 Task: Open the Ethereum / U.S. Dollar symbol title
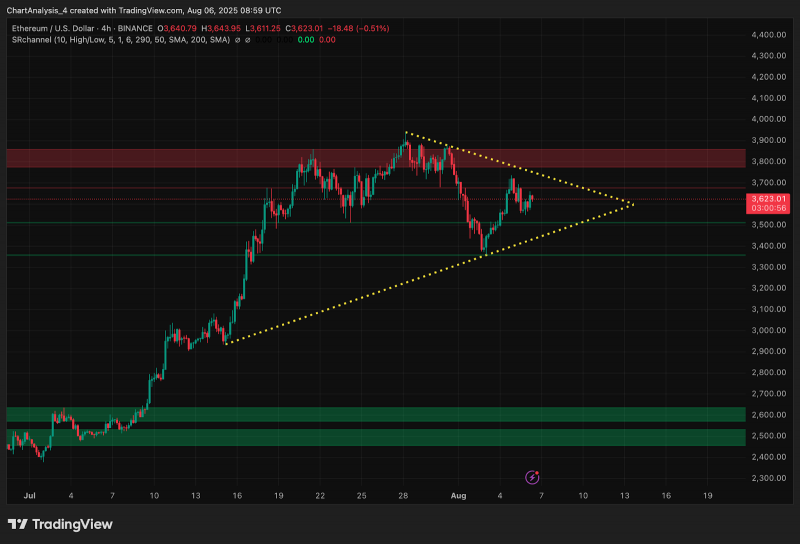click(x=53, y=29)
